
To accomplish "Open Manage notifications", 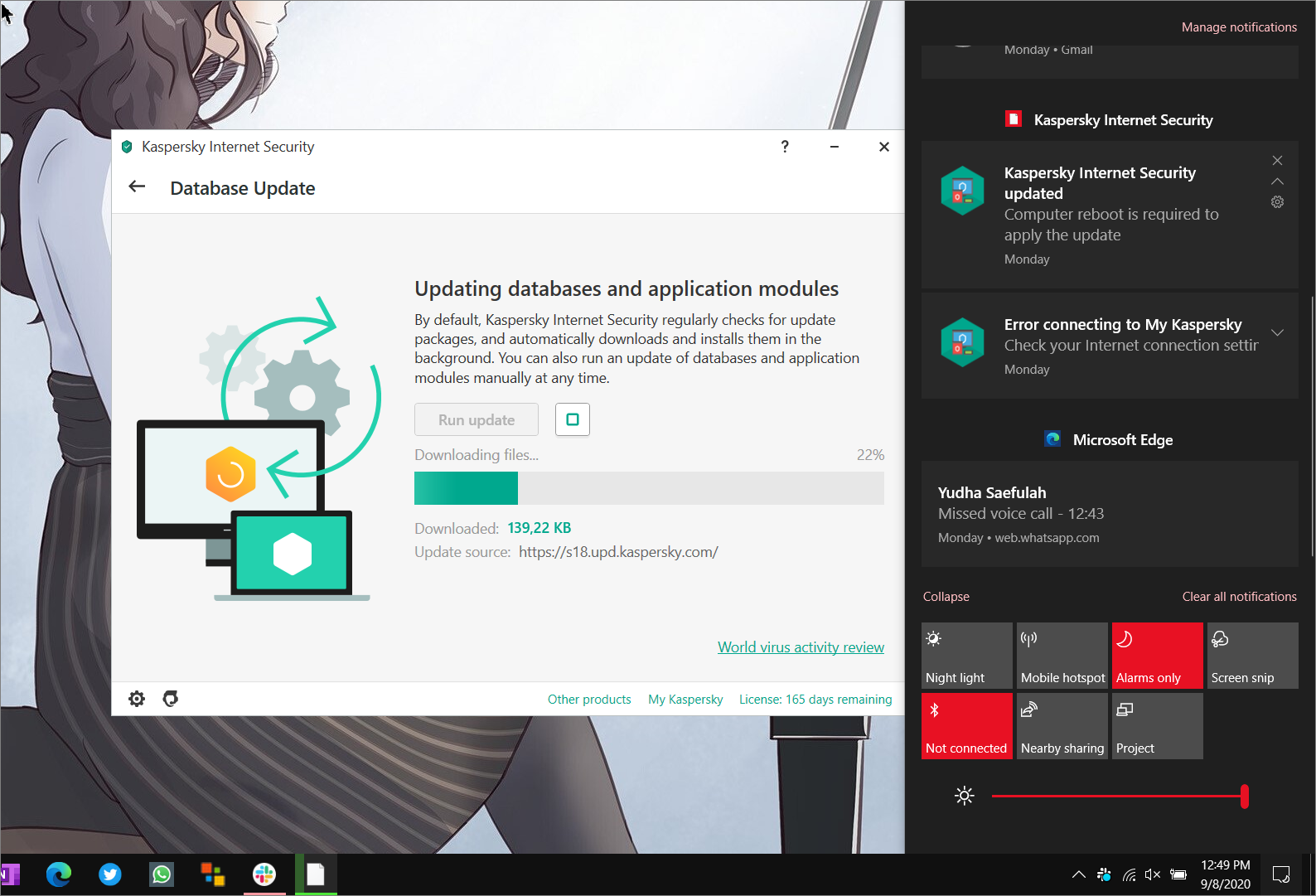I will tap(1239, 27).
